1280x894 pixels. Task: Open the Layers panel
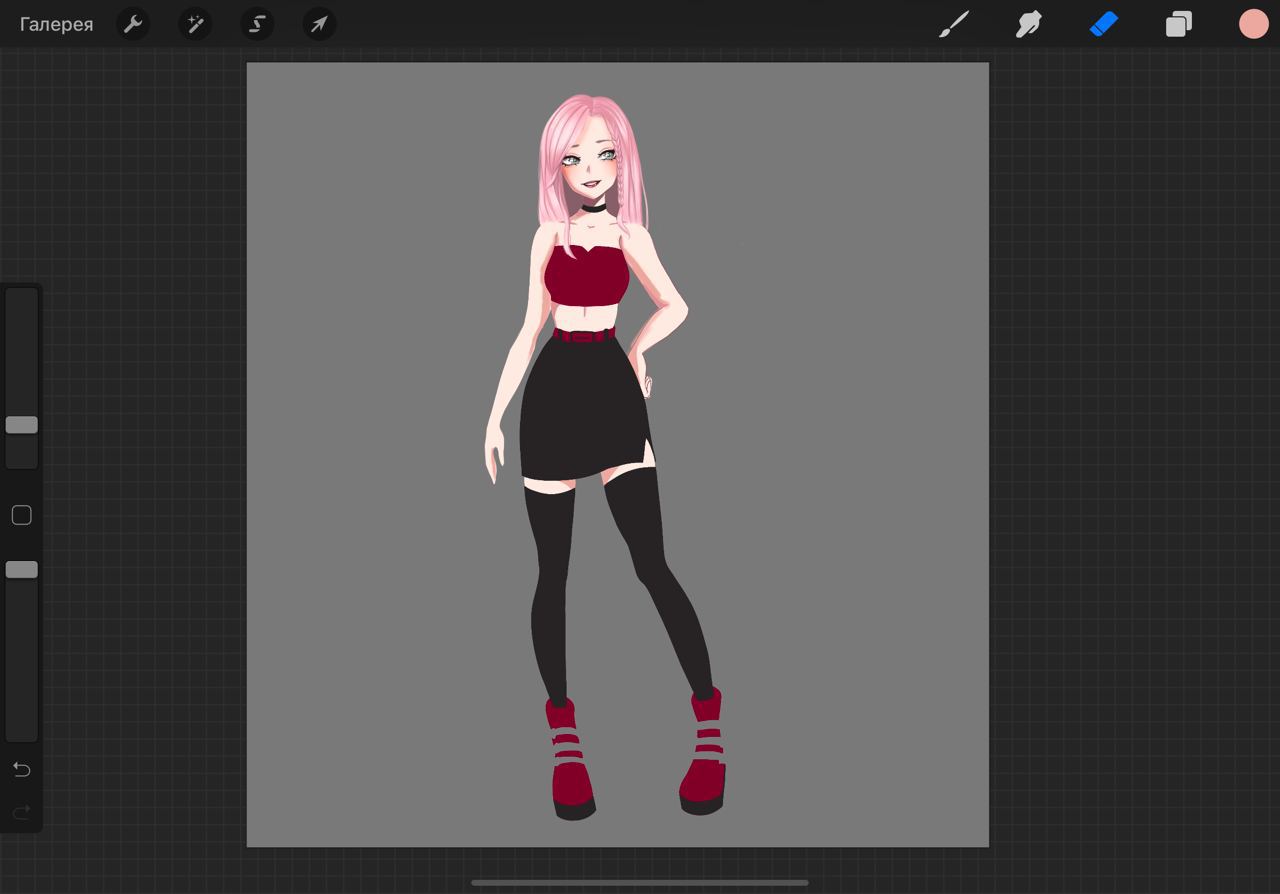pyautogui.click(x=1179, y=24)
